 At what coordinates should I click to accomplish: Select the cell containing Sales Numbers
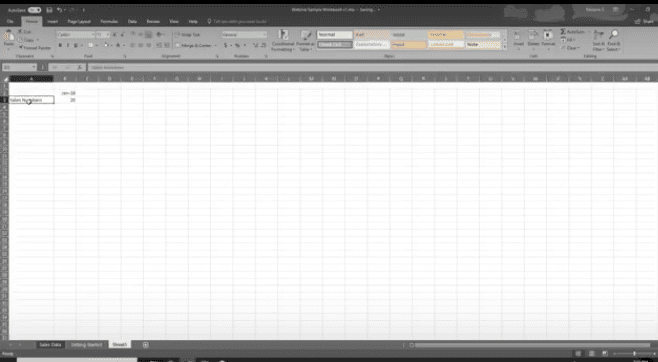pos(31,100)
